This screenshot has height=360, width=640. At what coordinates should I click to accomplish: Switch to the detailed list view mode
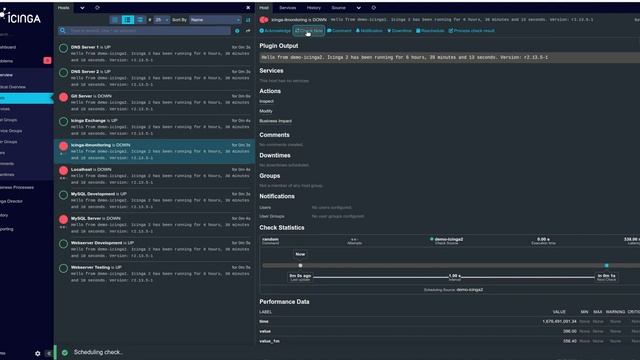pyautogui.click(x=140, y=20)
